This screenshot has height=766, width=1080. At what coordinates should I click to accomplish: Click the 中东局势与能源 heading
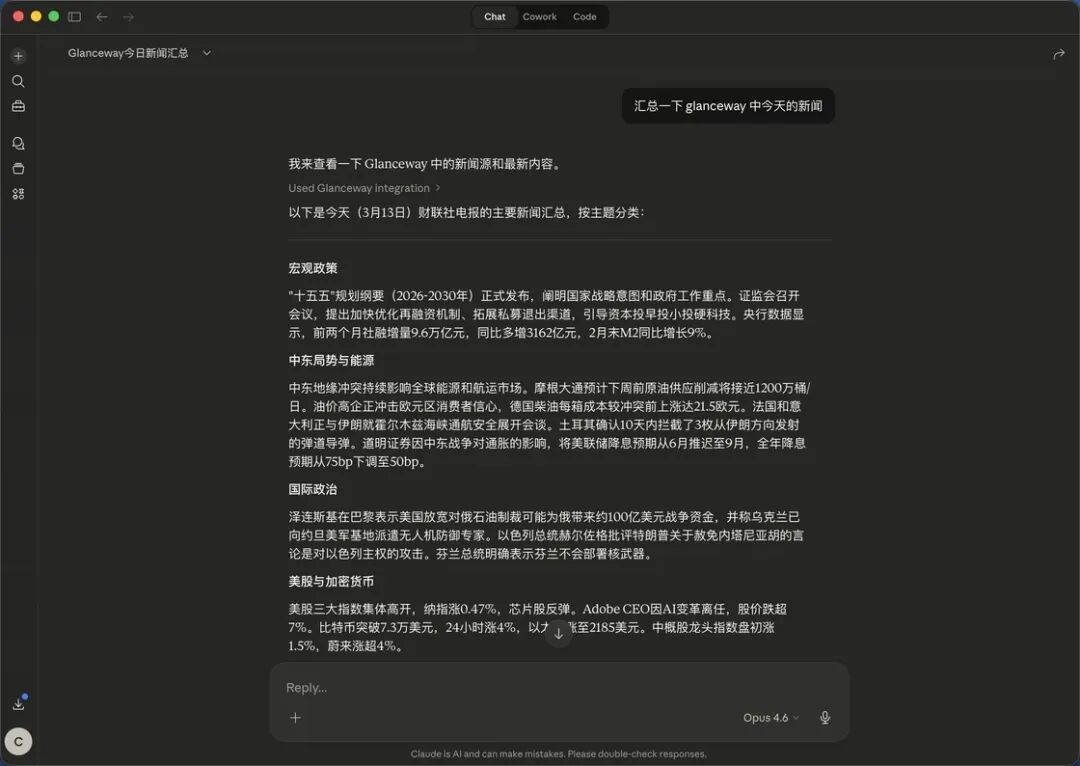pos(331,360)
